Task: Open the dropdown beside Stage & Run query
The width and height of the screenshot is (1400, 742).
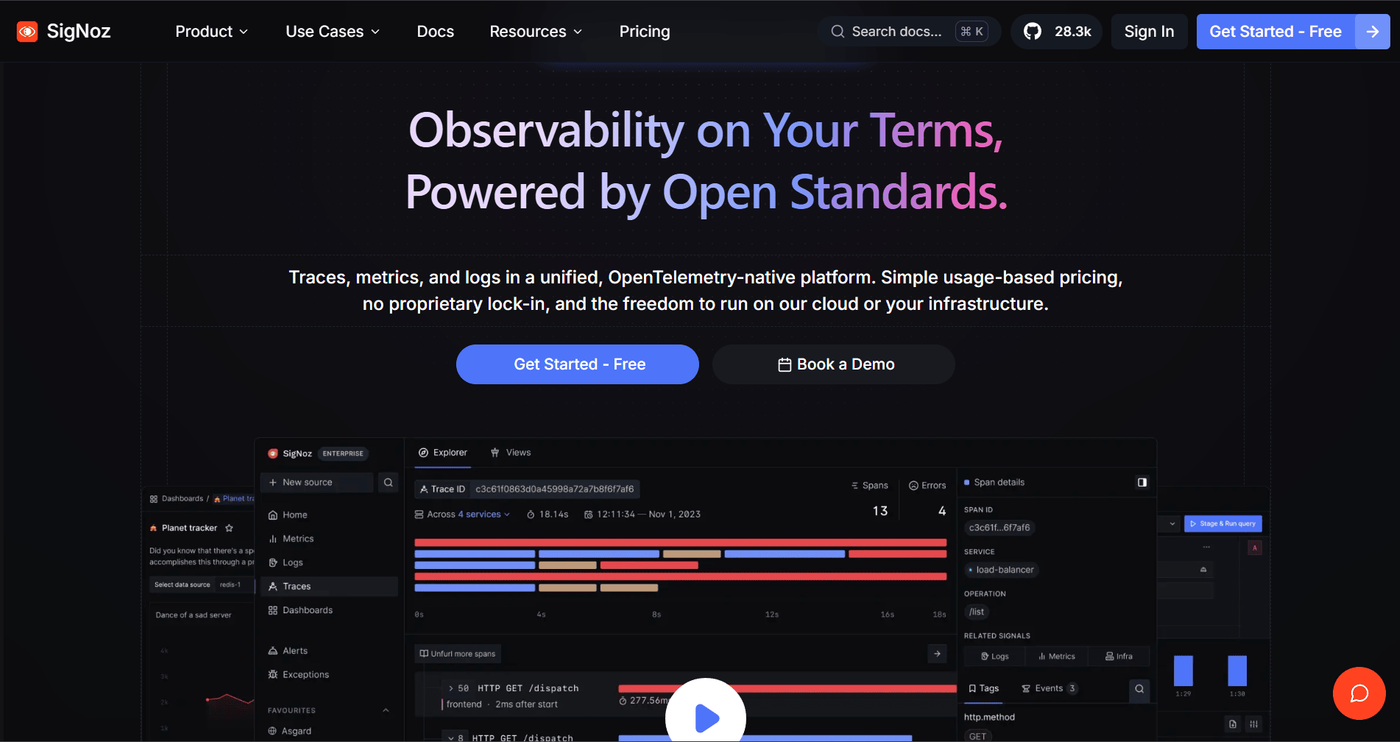Action: point(1172,523)
